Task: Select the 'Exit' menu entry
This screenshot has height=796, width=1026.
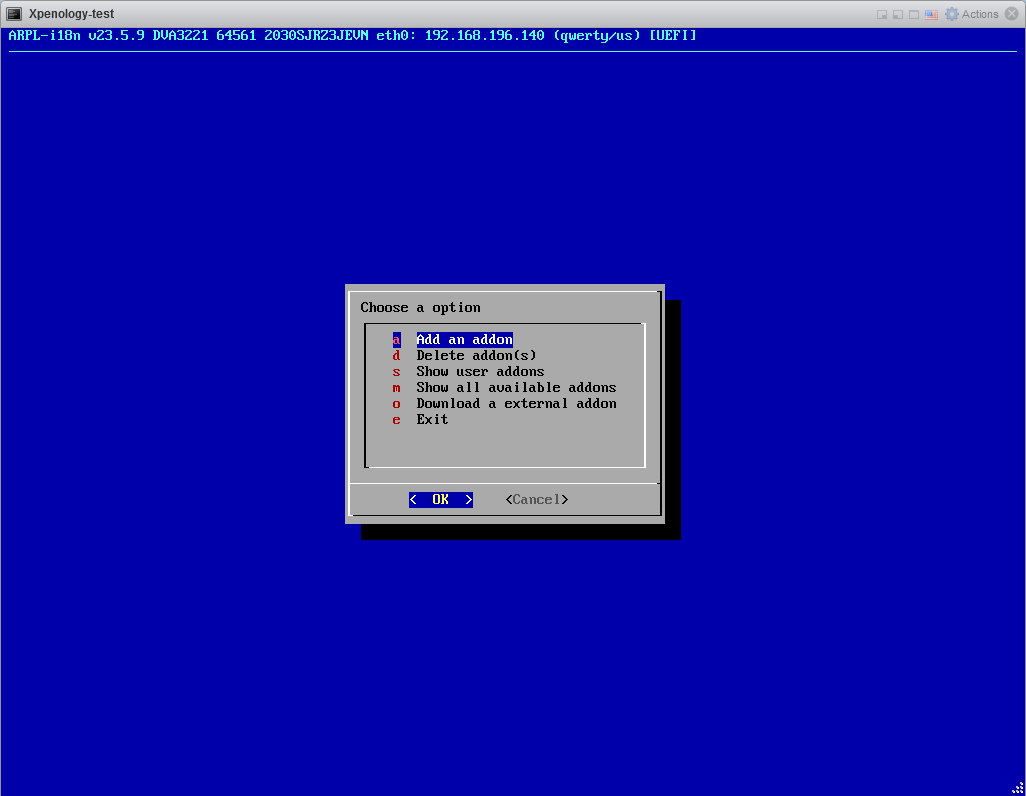Action: pos(432,420)
